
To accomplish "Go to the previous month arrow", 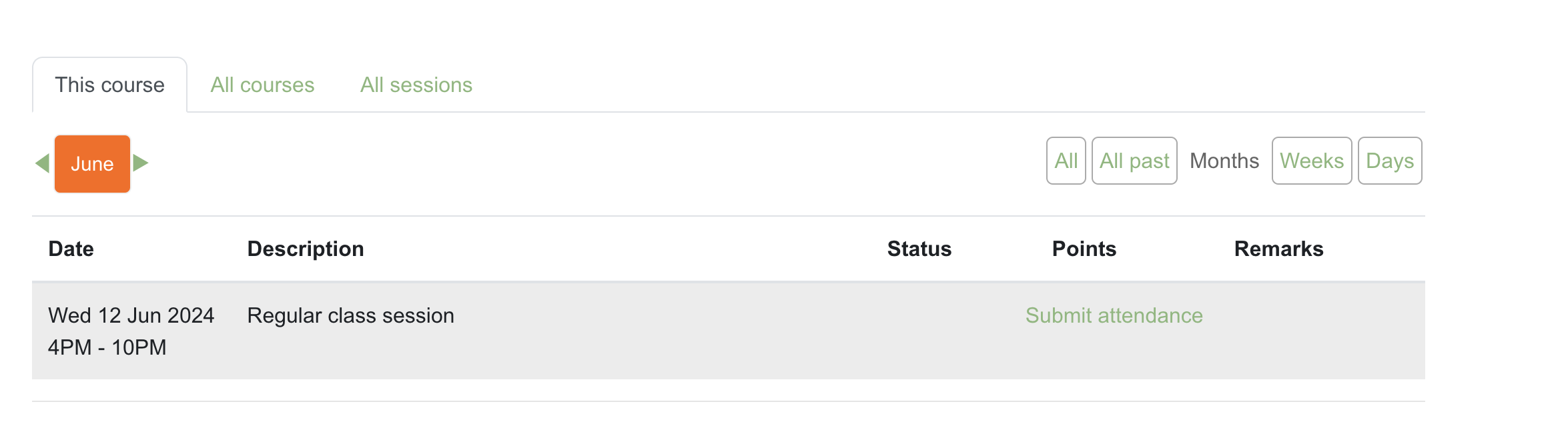I will [43, 163].
